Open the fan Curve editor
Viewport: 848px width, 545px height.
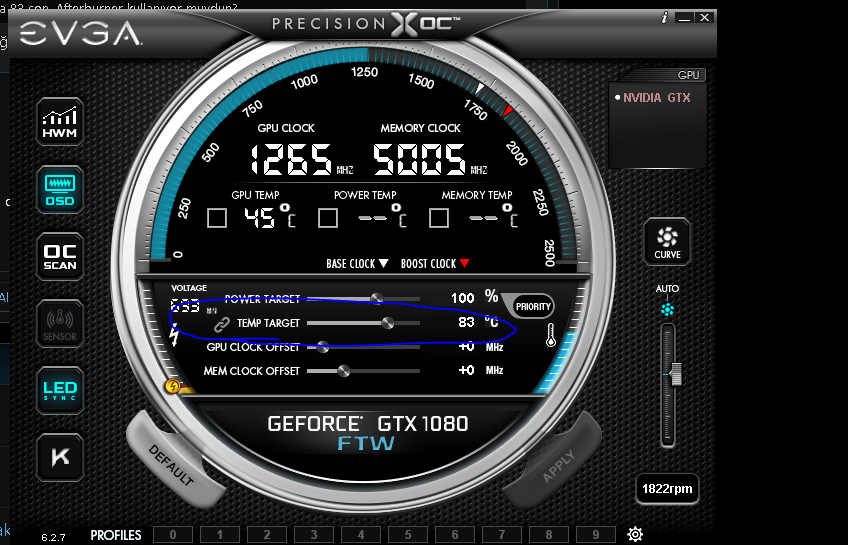pyautogui.click(x=667, y=242)
